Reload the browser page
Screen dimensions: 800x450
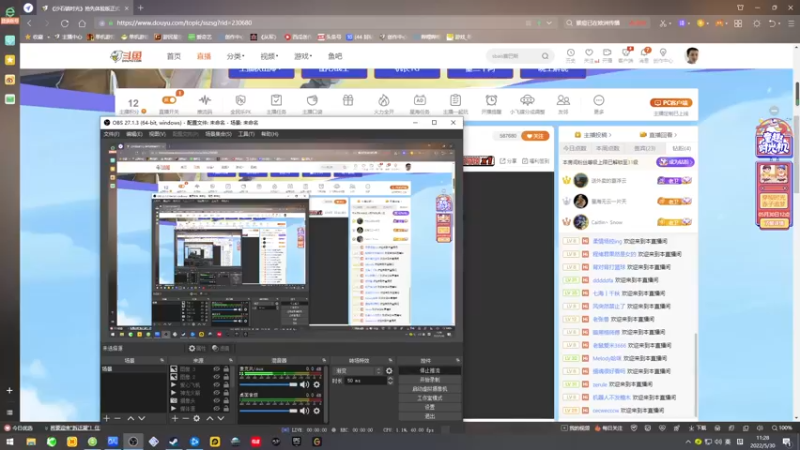[x=65, y=23]
